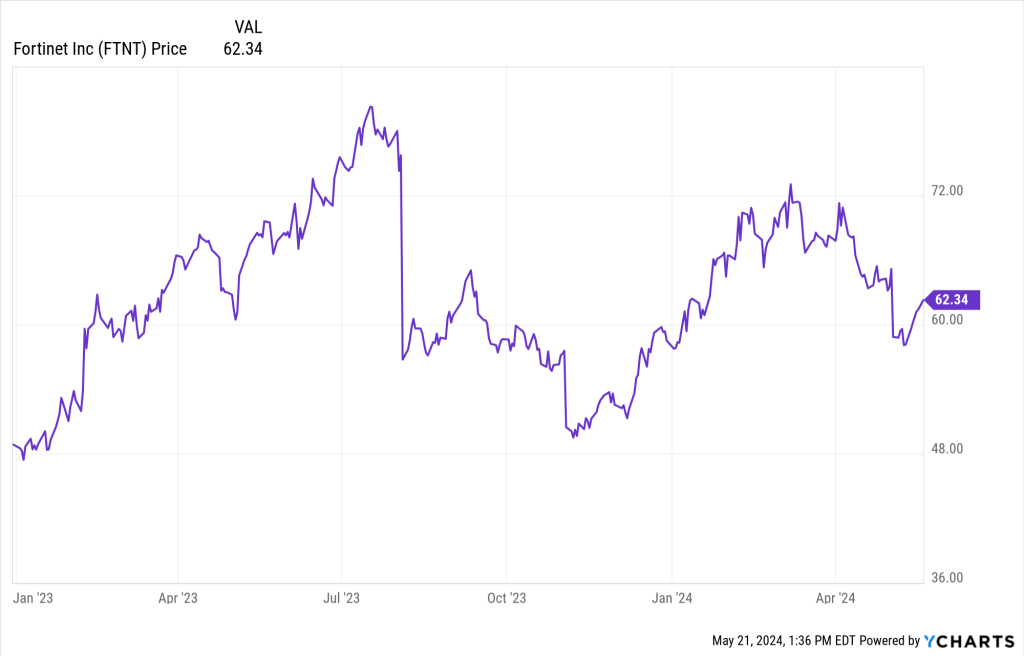Select the Jul '23 x-axis label
Viewport: 1024px width, 656px height.
(341, 599)
